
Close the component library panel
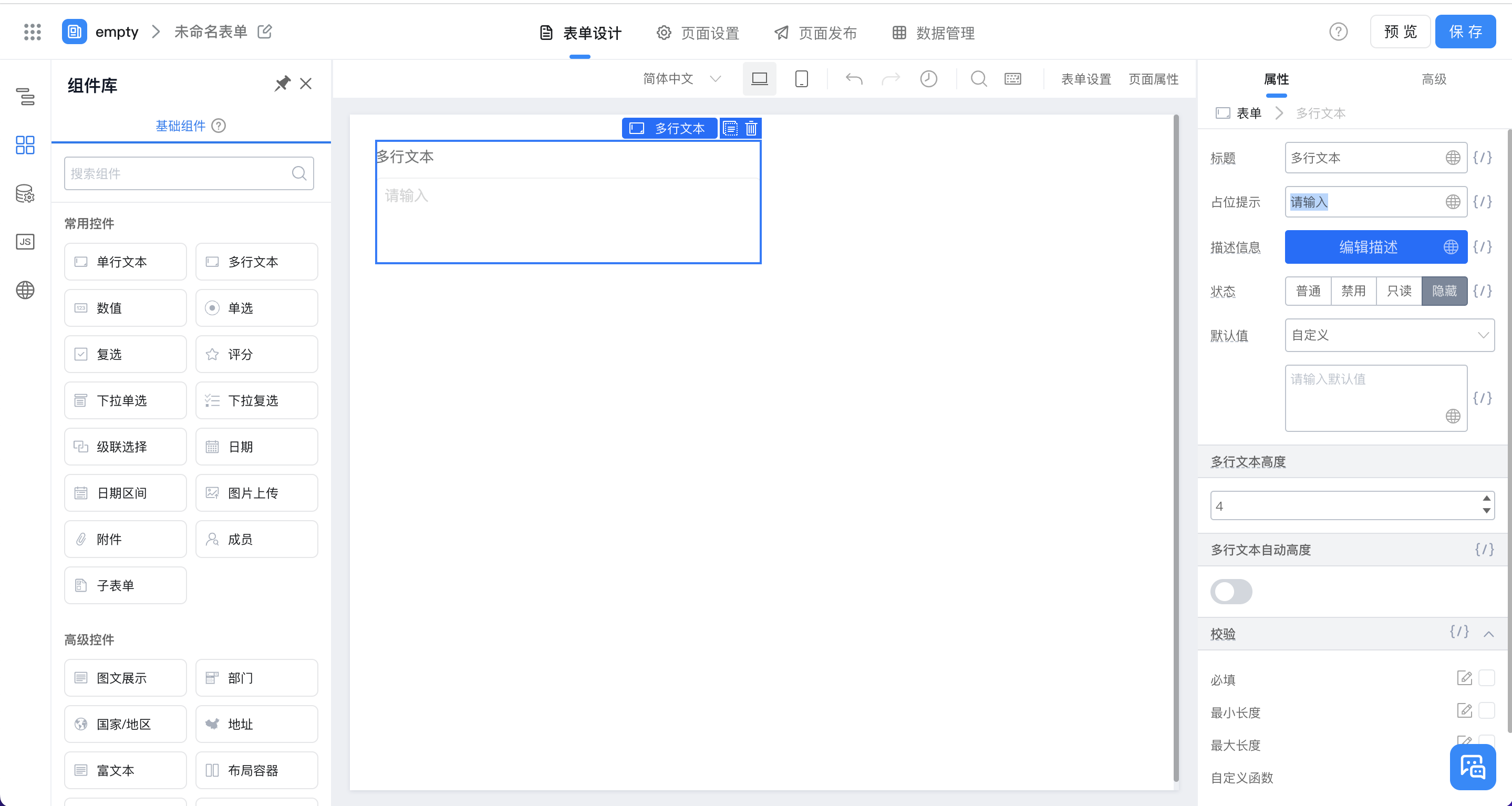306,84
